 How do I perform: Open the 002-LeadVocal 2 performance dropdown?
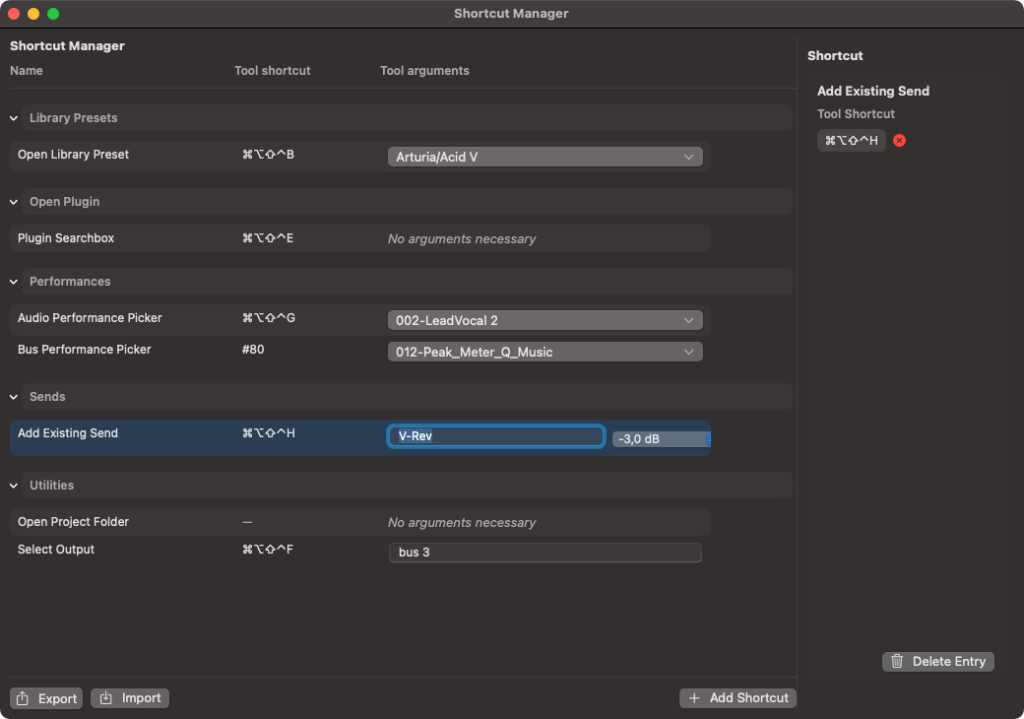coord(688,319)
